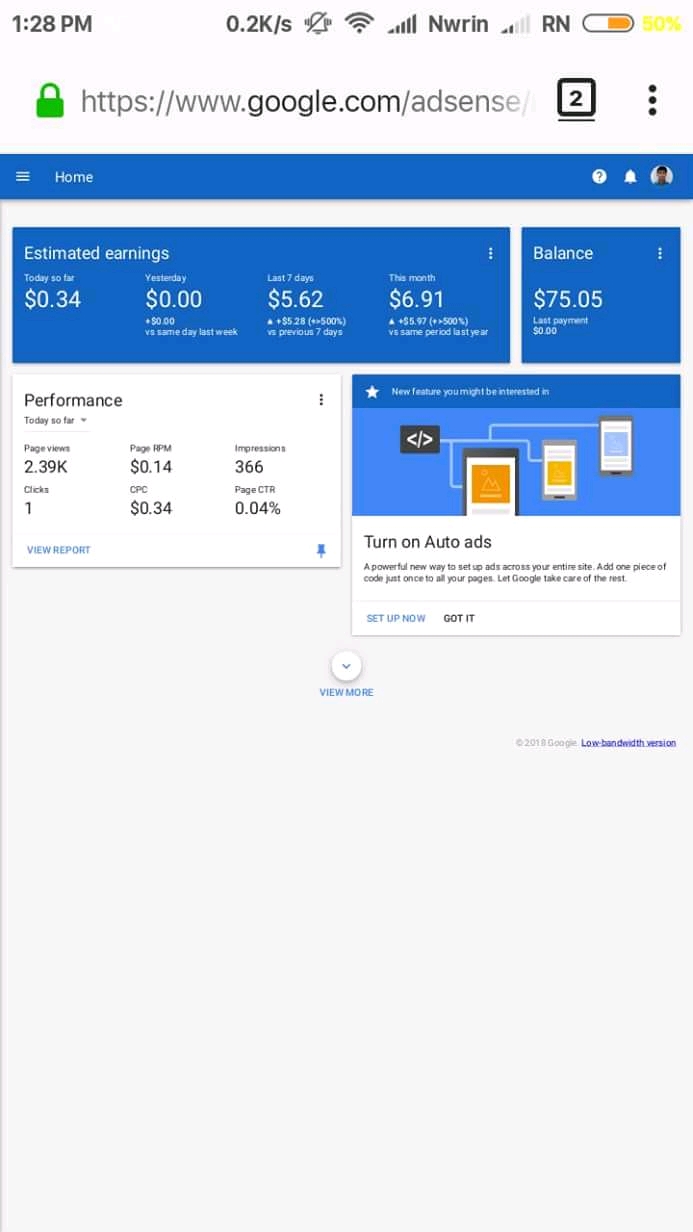This screenshot has width=693, height=1232.
Task: Tap the green secure padlock icon
Action: click(49, 100)
